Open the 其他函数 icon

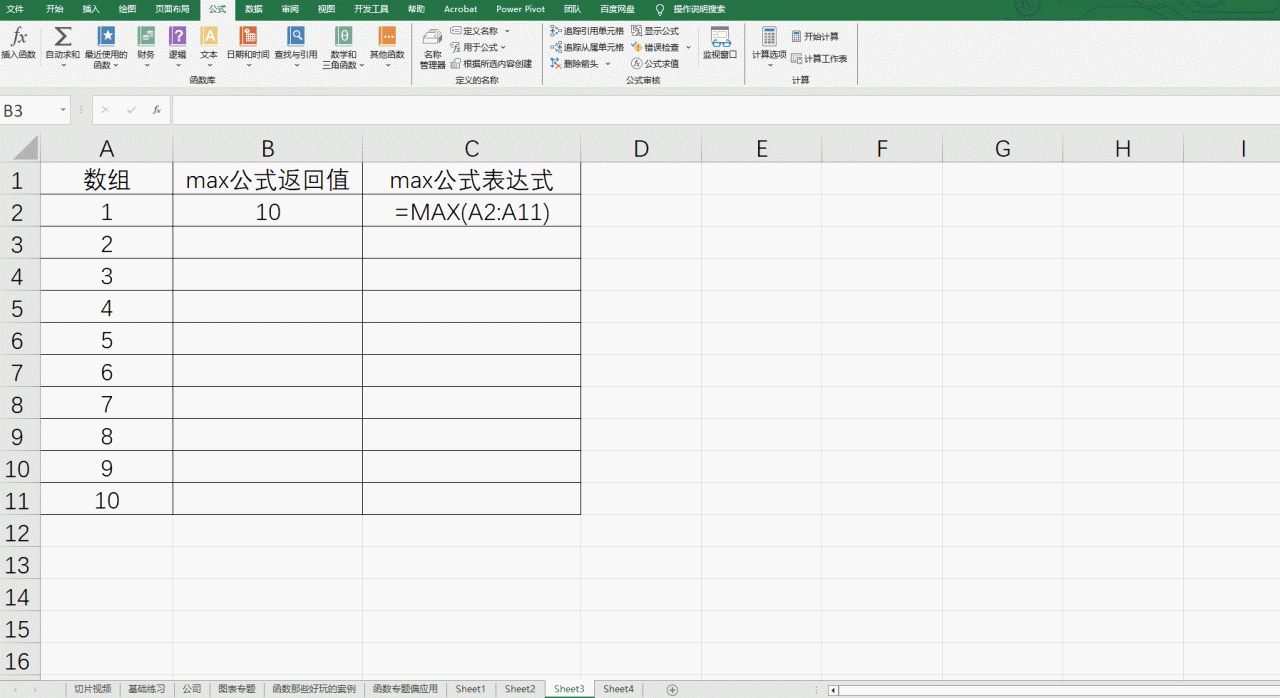tap(387, 37)
